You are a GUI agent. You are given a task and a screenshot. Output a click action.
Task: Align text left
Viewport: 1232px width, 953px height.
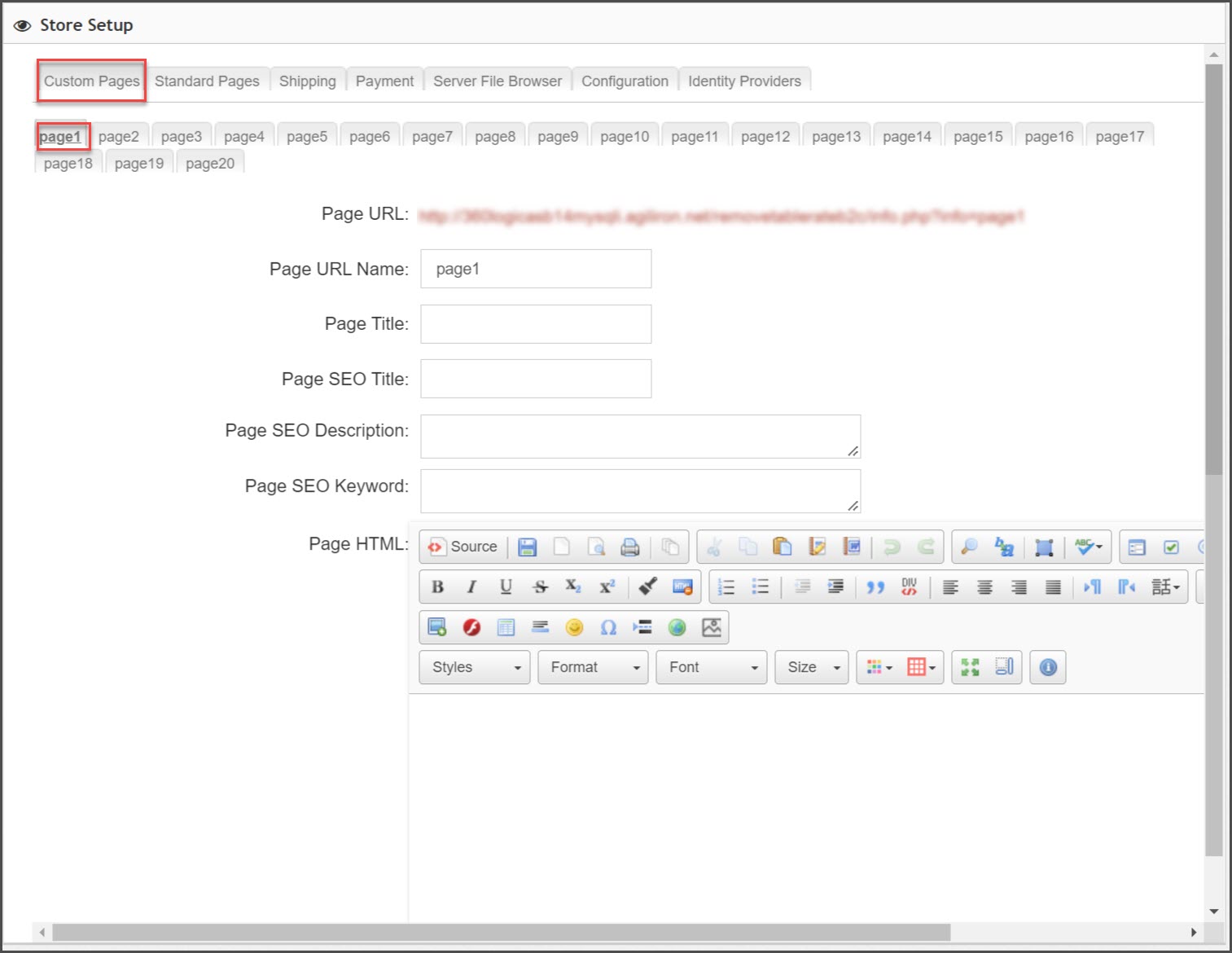click(950, 586)
